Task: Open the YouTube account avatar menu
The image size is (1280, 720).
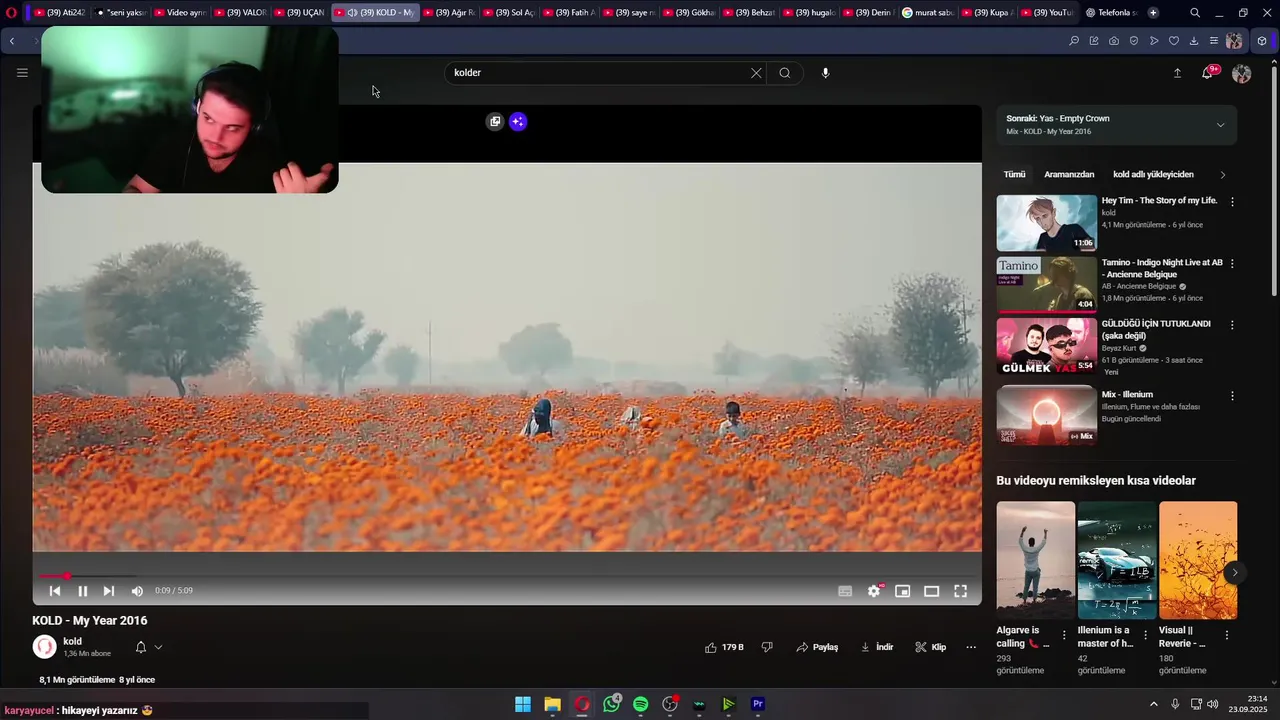Action: (x=1242, y=73)
